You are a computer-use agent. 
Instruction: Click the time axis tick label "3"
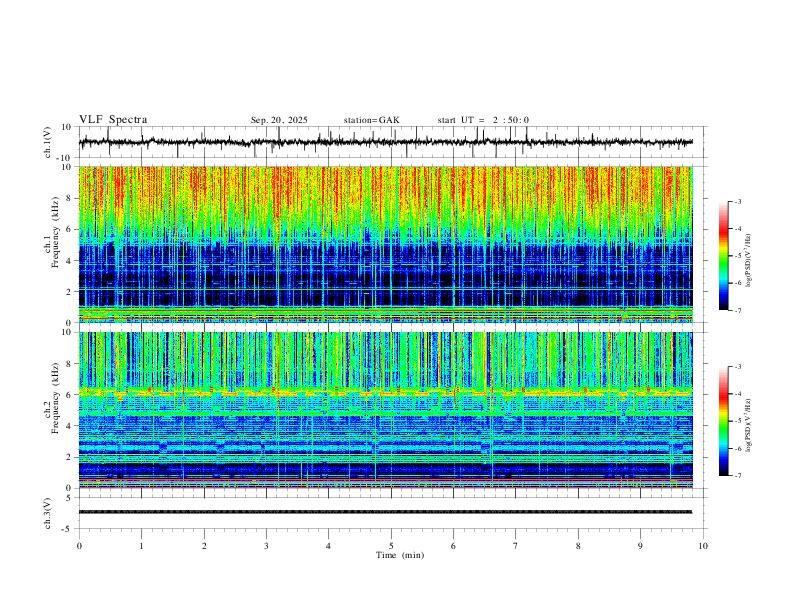coord(266,546)
